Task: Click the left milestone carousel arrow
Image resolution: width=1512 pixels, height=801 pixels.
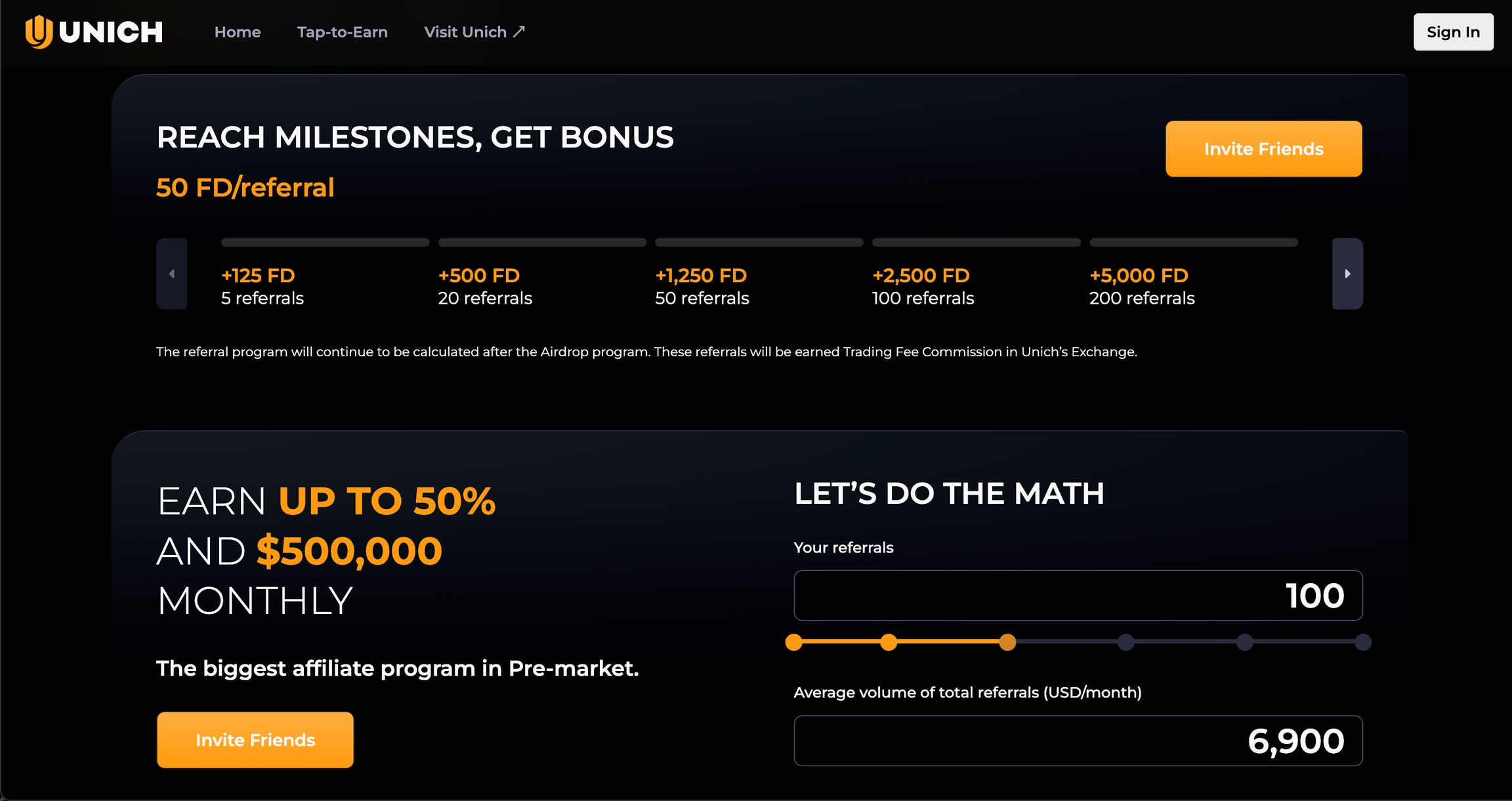Action: (172, 274)
